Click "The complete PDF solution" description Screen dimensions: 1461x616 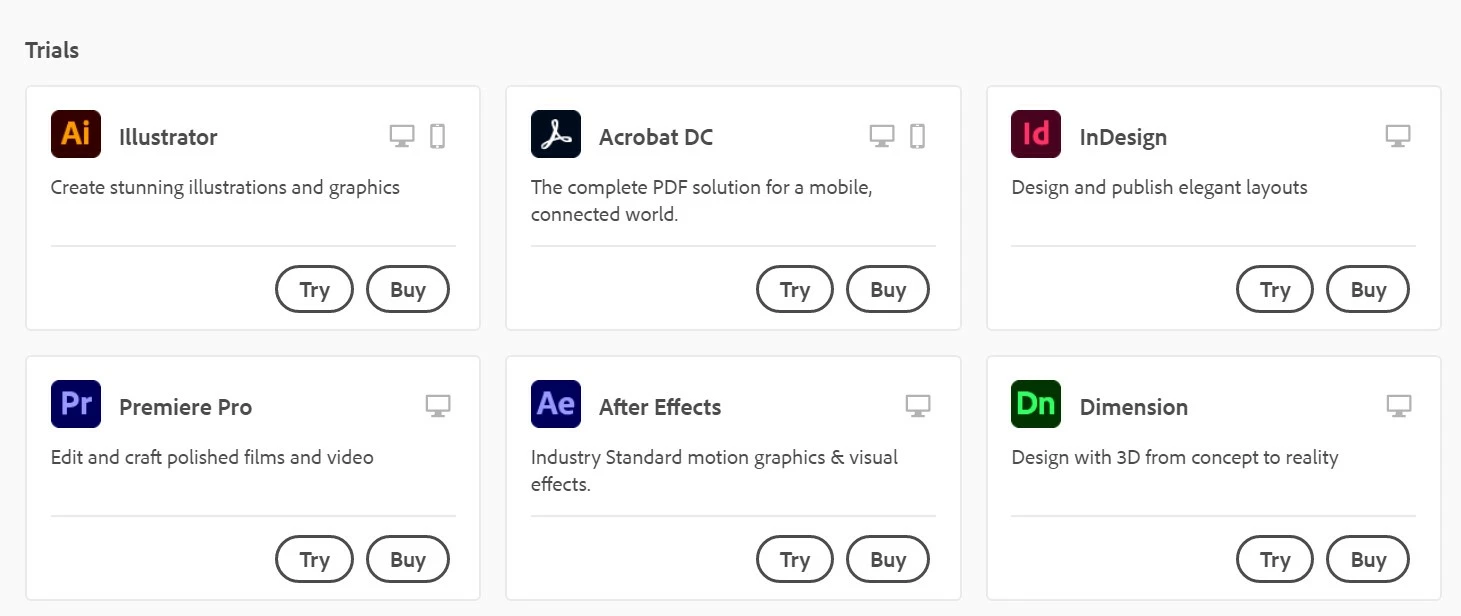tap(702, 200)
